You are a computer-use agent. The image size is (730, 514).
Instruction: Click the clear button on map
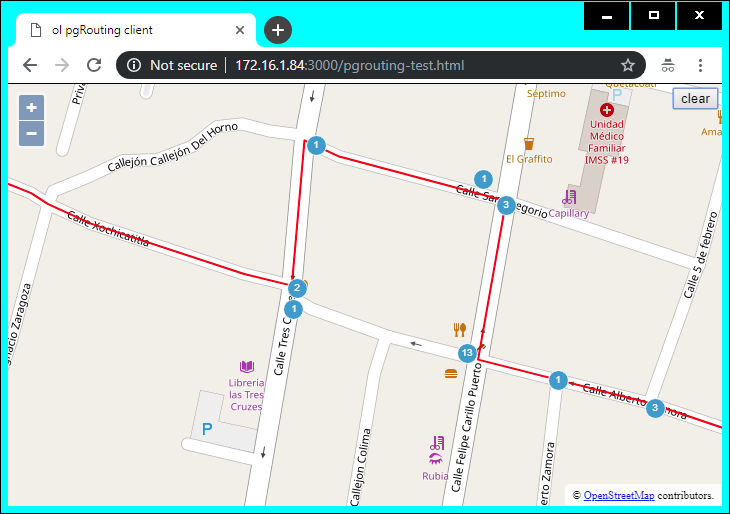click(x=695, y=99)
